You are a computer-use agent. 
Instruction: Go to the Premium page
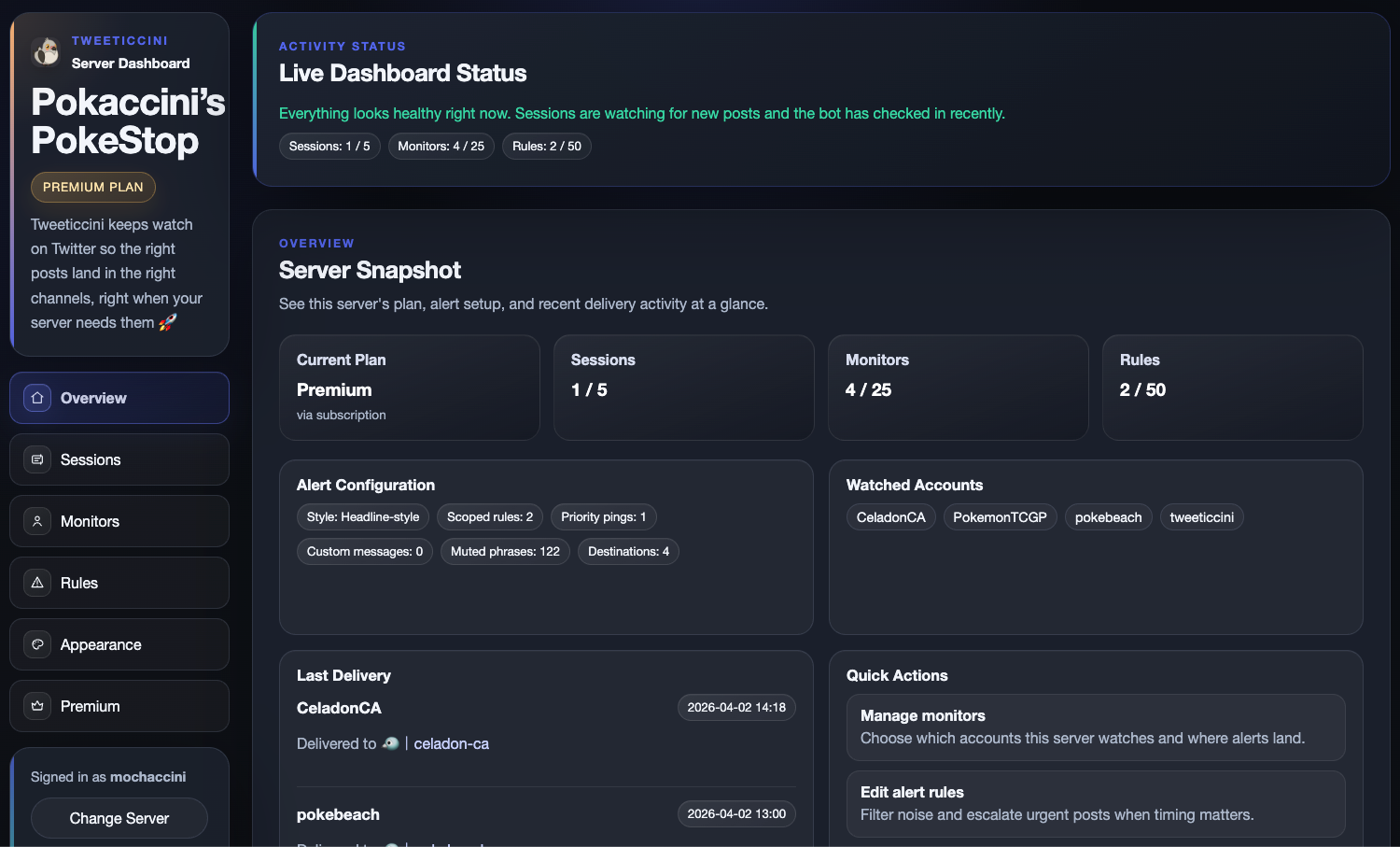tap(119, 706)
